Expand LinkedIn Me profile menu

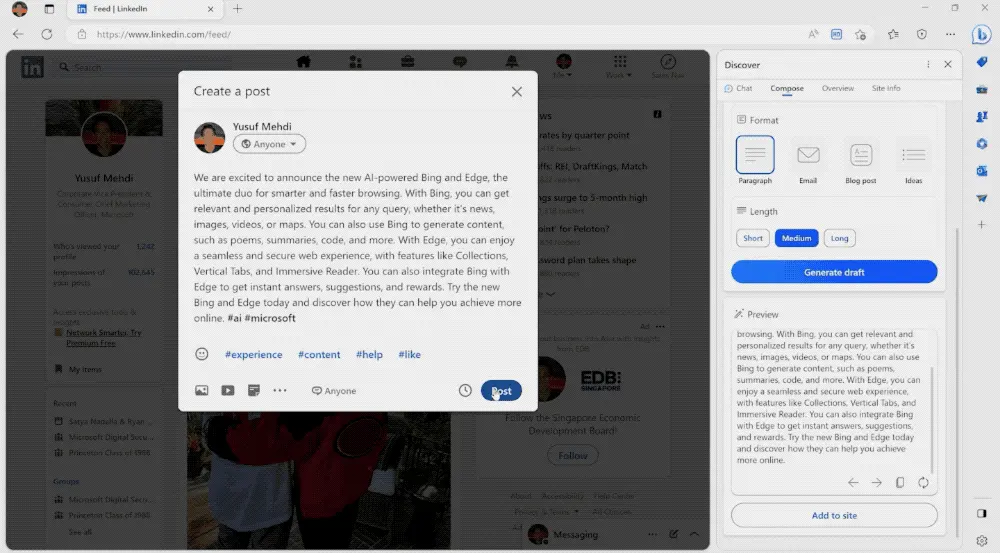coord(563,66)
